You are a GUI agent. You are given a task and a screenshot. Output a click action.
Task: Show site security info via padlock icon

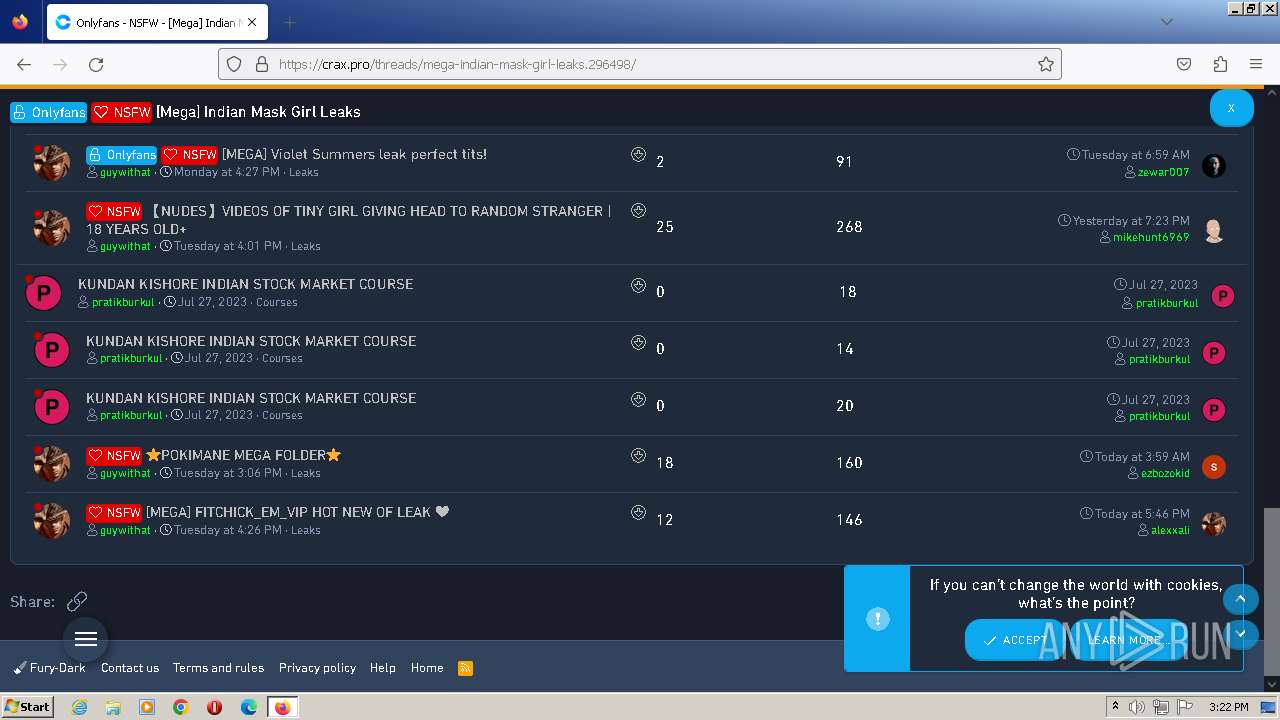tap(262, 64)
